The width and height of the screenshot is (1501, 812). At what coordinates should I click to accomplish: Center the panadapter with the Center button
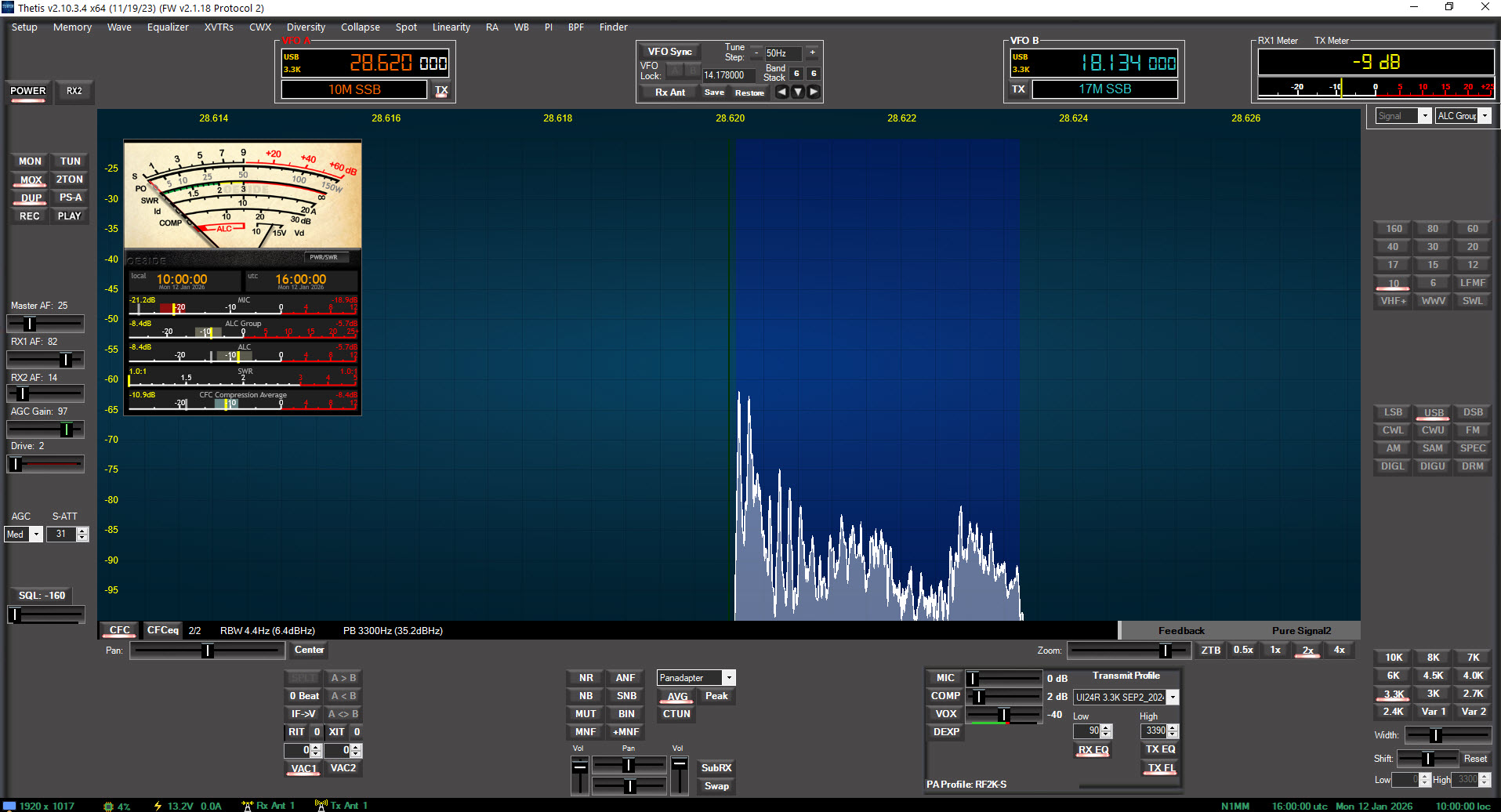pyautogui.click(x=308, y=650)
